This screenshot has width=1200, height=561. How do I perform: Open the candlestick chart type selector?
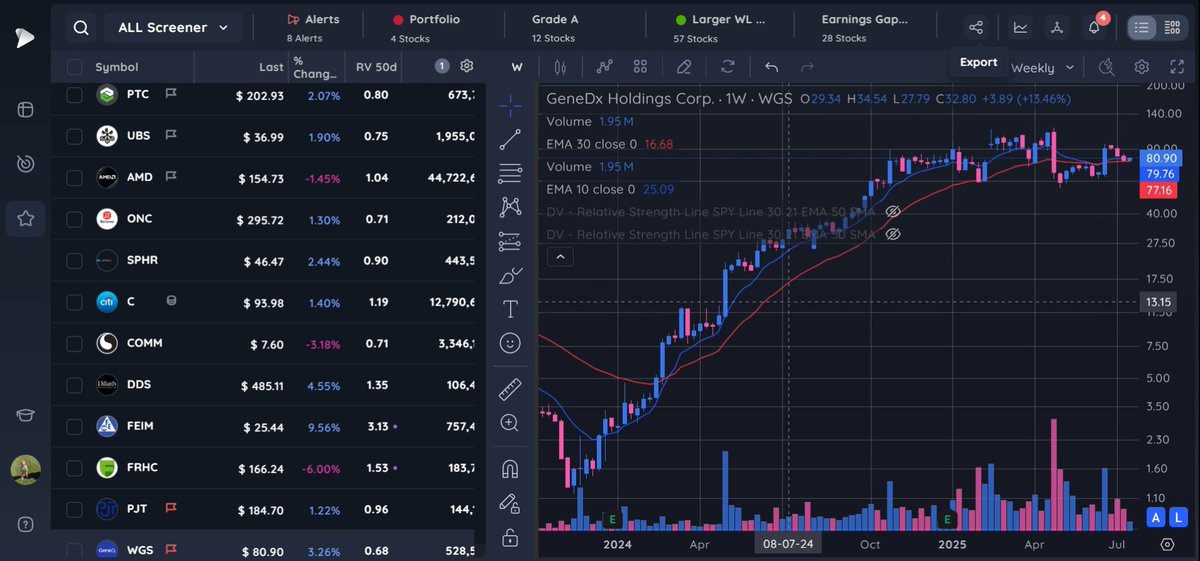tap(559, 68)
